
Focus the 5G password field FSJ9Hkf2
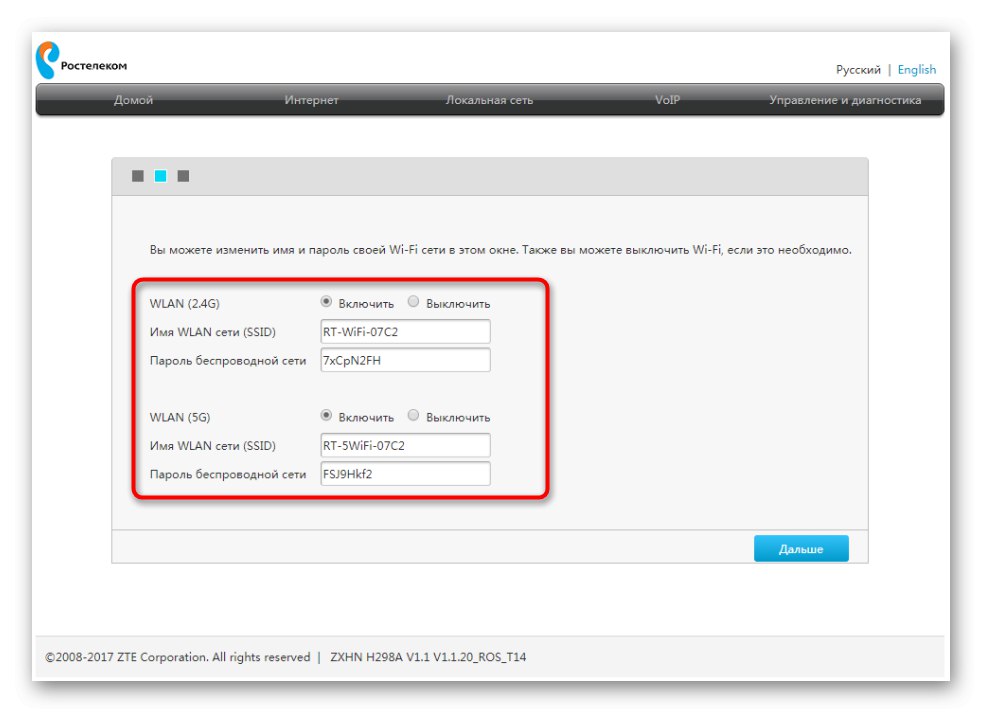tap(405, 474)
